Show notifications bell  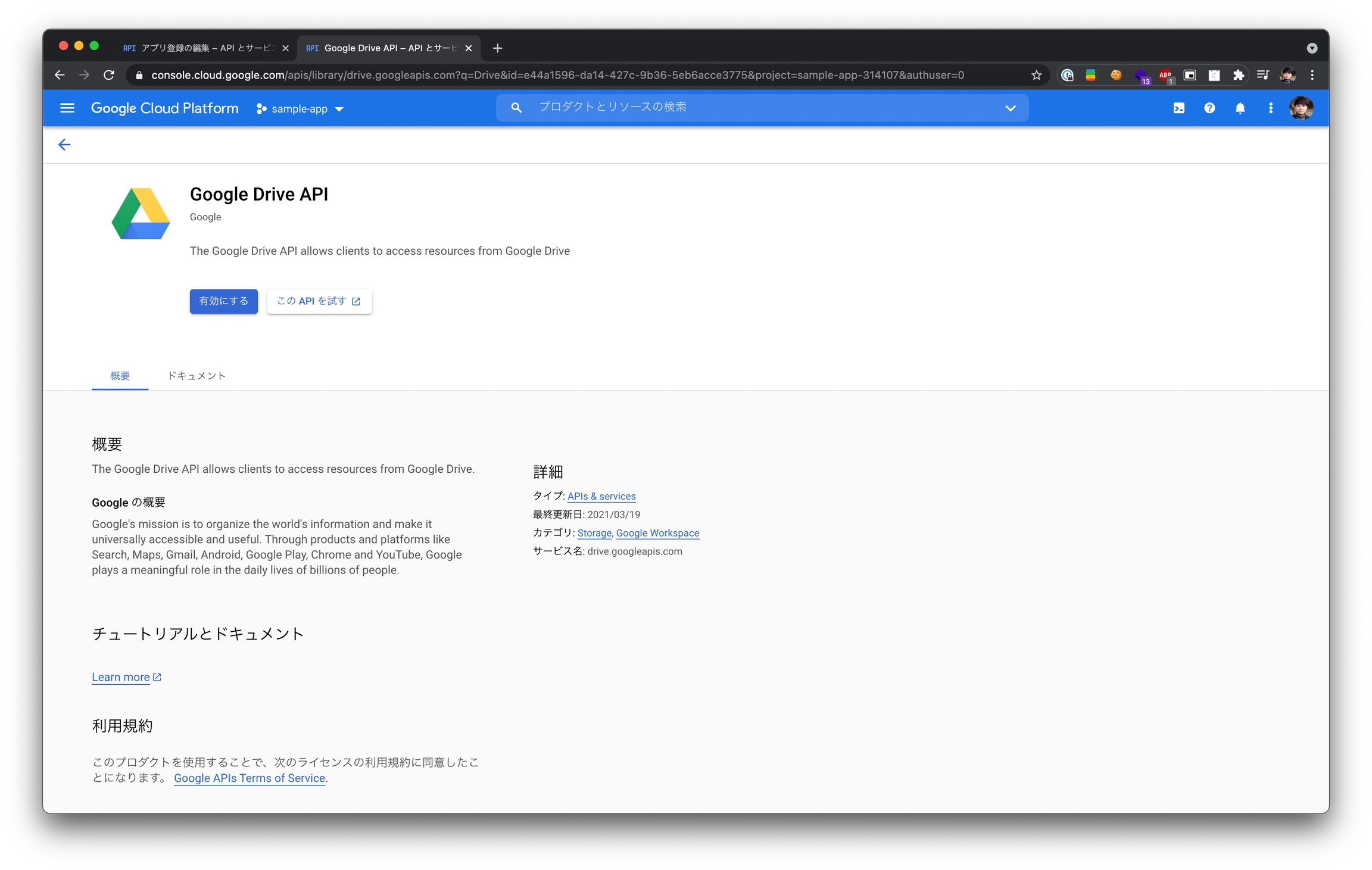[1240, 108]
